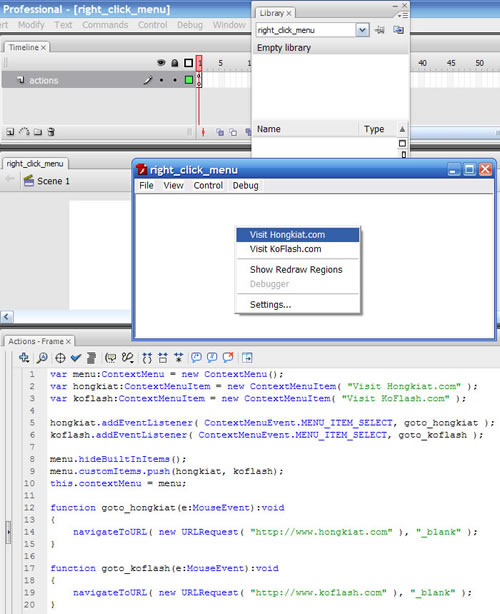
Task: Click Insert a target path crosshair icon
Action: (x=60, y=358)
